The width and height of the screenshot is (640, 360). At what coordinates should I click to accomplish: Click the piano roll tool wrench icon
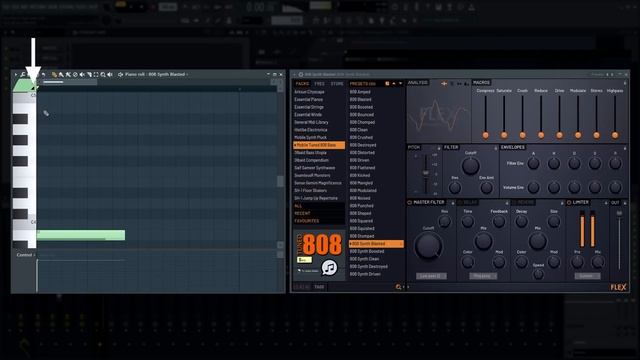click(23, 75)
